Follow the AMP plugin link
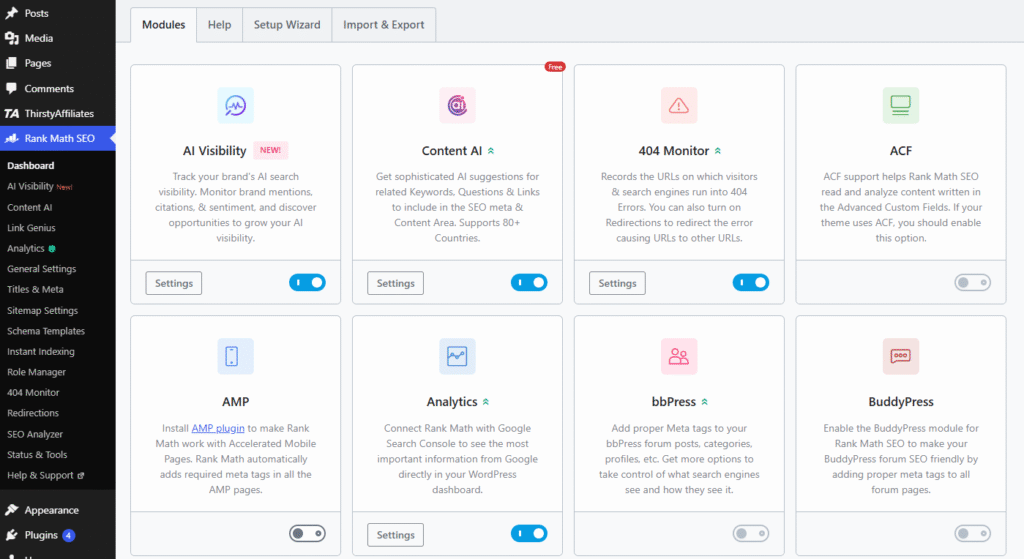Image resolution: width=1024 pixels, height=559 pixels. [218, 428]
